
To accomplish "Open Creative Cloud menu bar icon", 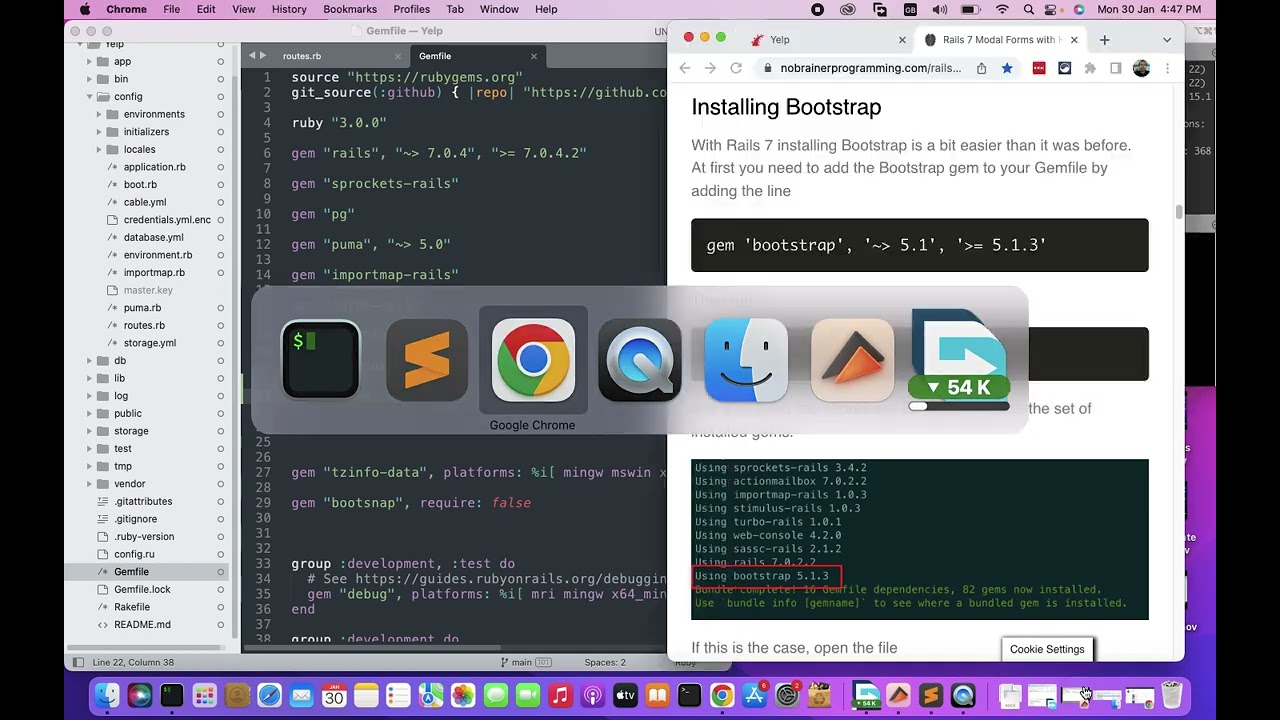I will [x=848, y=9].
